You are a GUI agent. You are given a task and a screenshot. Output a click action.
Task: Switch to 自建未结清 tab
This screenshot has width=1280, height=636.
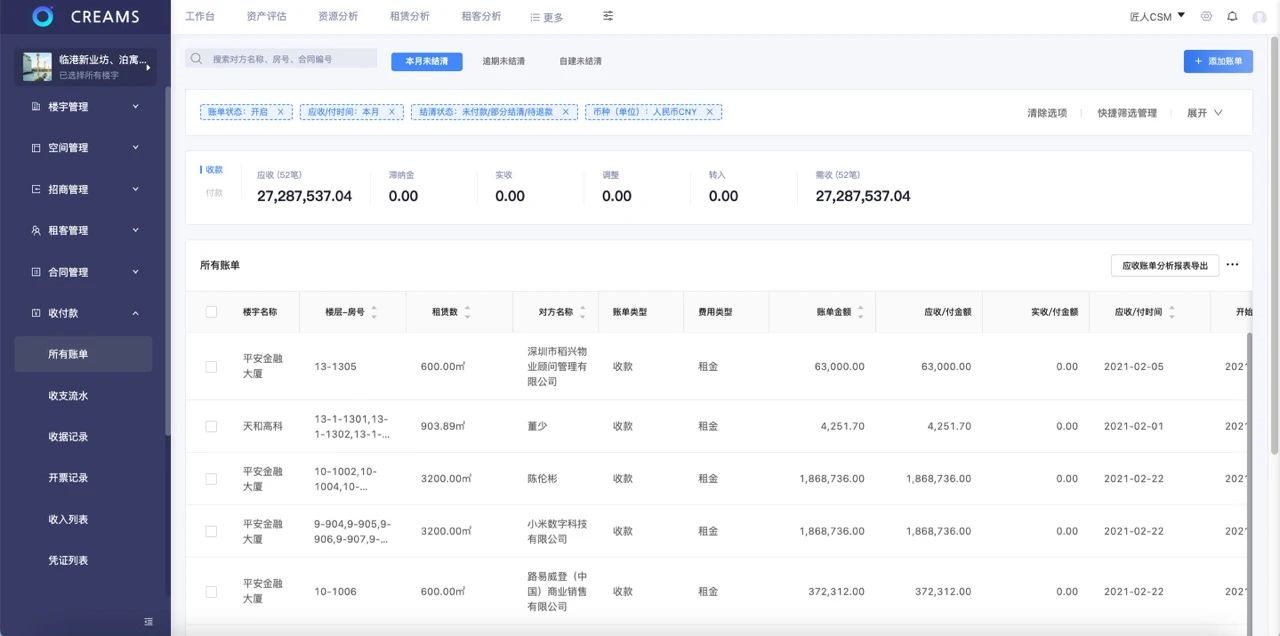tap(581, 61)
